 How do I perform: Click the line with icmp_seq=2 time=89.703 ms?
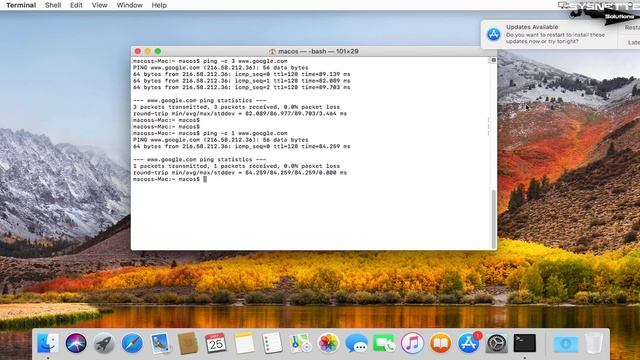[242, 87]
